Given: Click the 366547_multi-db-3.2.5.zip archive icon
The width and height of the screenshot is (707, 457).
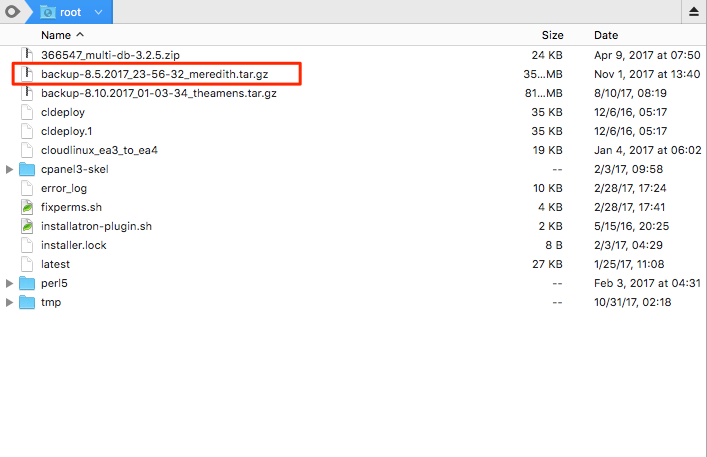Looking at the screenshot, I should point(27,55).
